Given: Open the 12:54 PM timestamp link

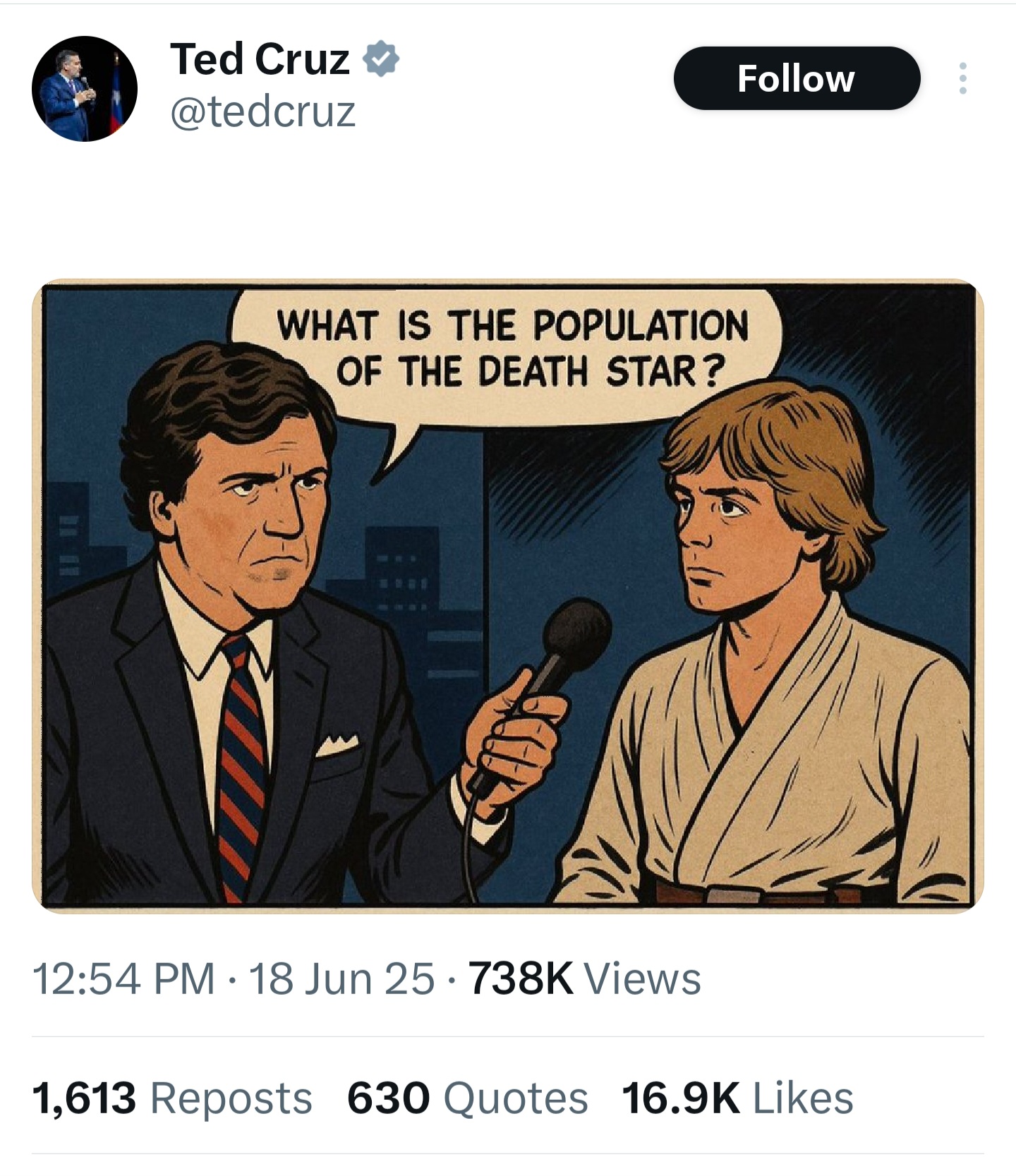Looking at the screenshot, I should tap(123, 978).
